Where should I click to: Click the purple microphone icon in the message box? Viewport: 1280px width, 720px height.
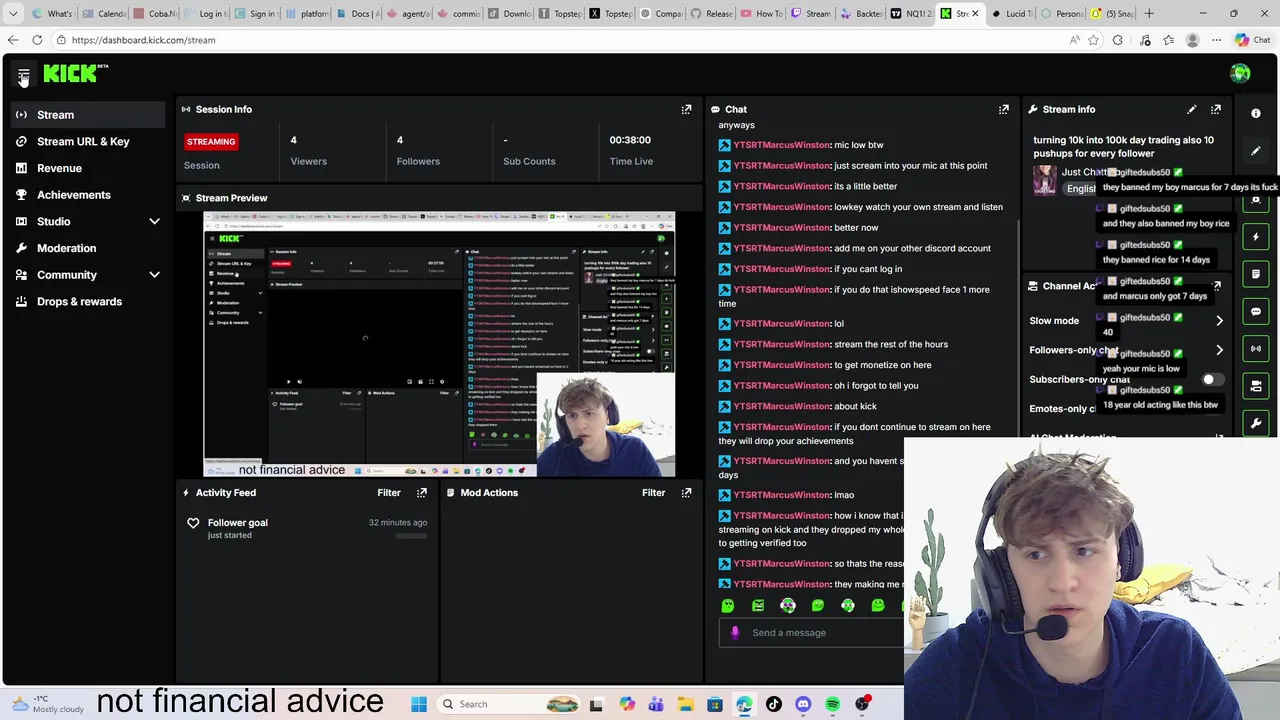(735, 632)
